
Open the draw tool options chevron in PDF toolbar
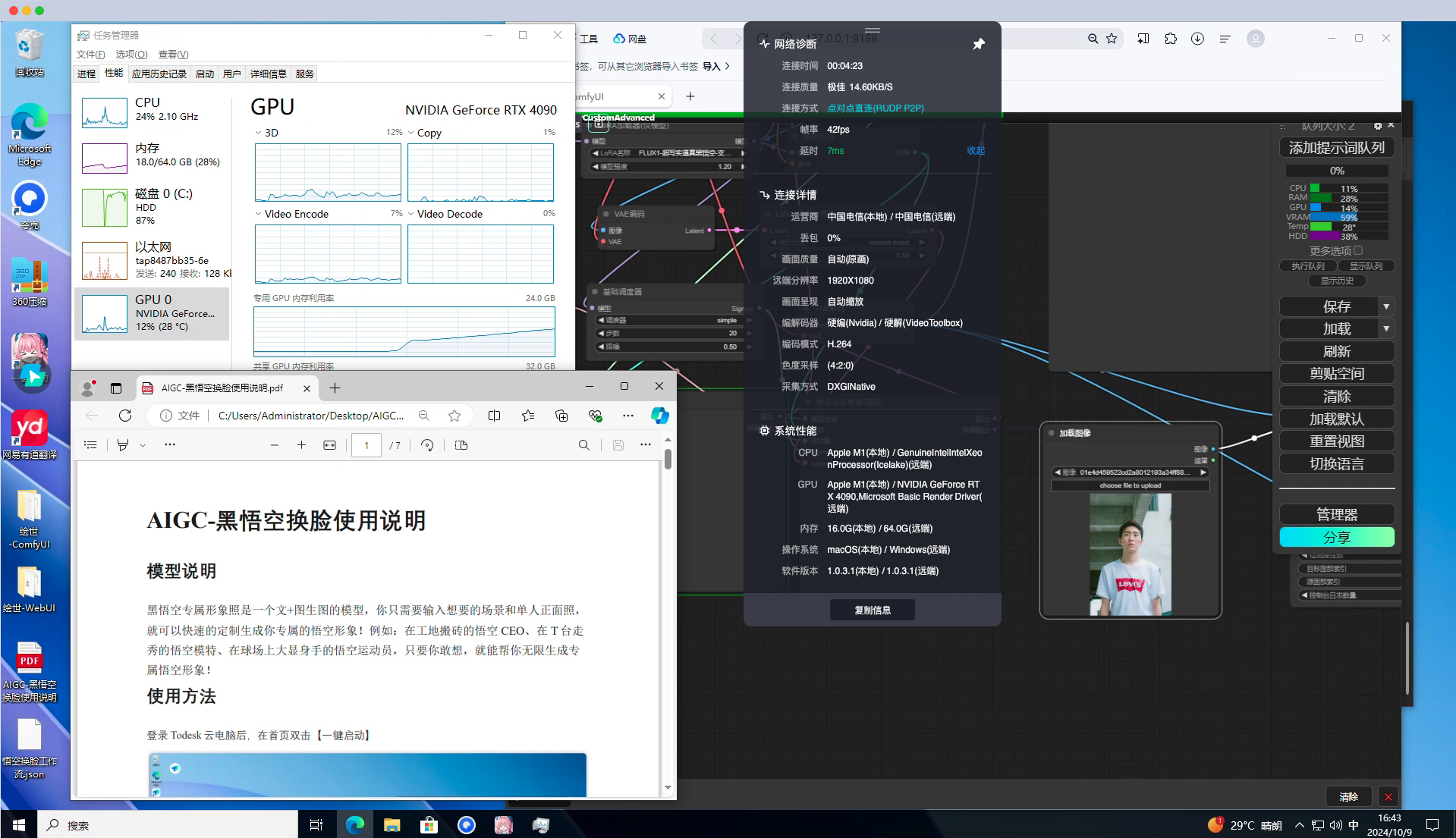(143, 445)
